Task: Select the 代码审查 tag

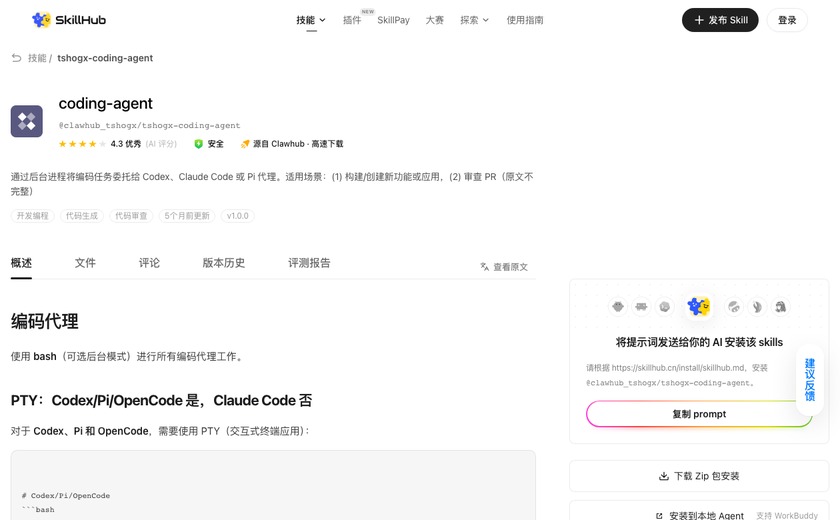Action: pos(131,216)
